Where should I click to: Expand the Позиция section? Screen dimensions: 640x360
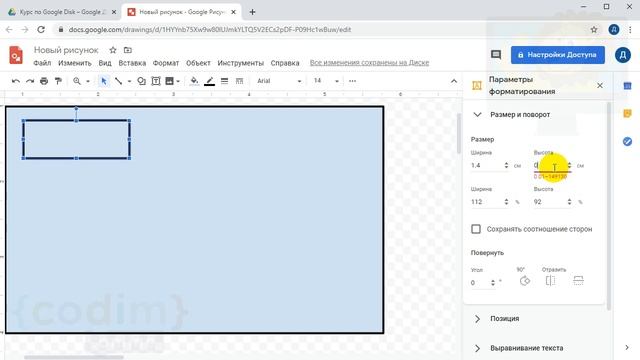[477, 318]
